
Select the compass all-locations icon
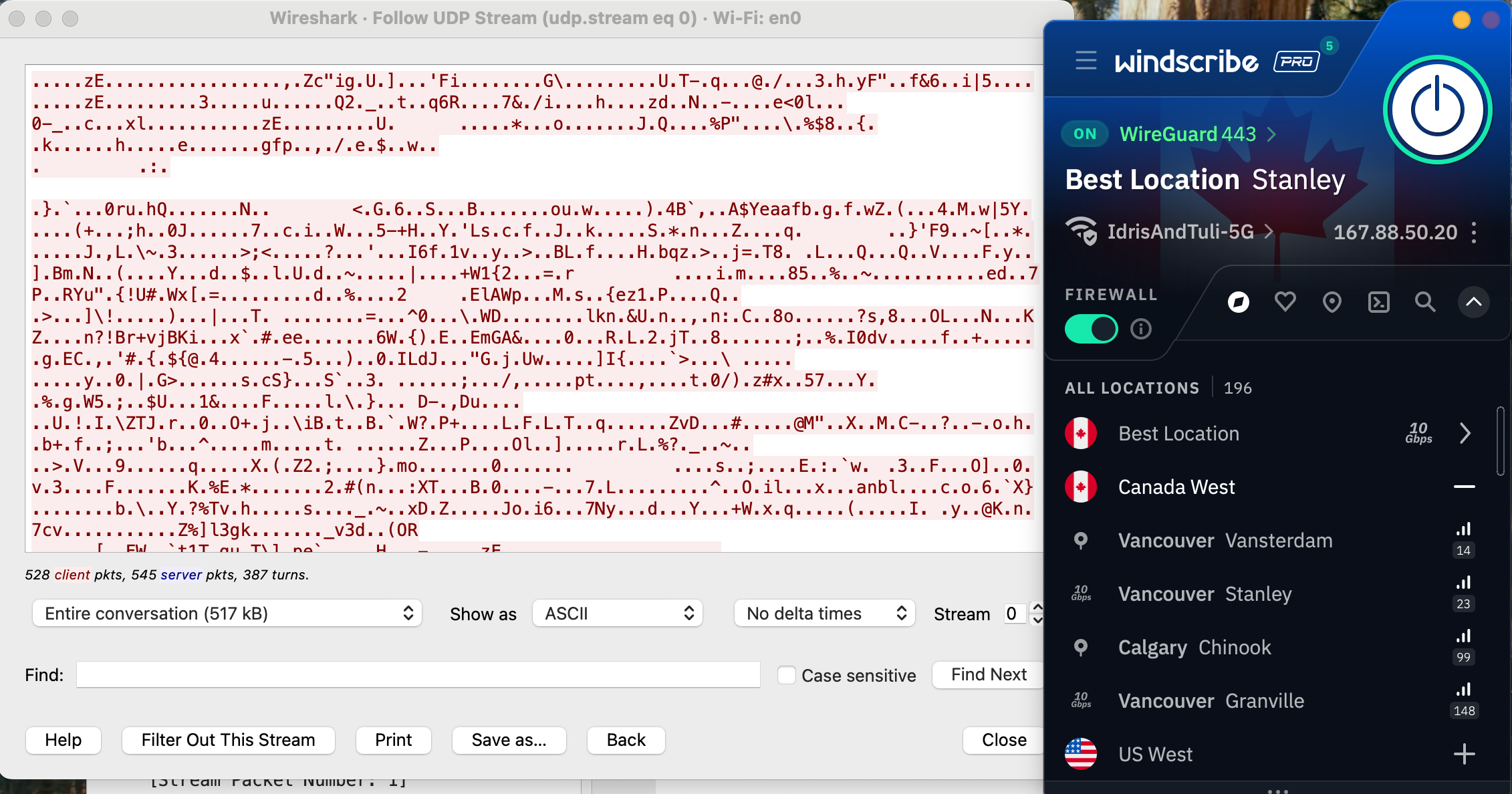[1238, 302]
